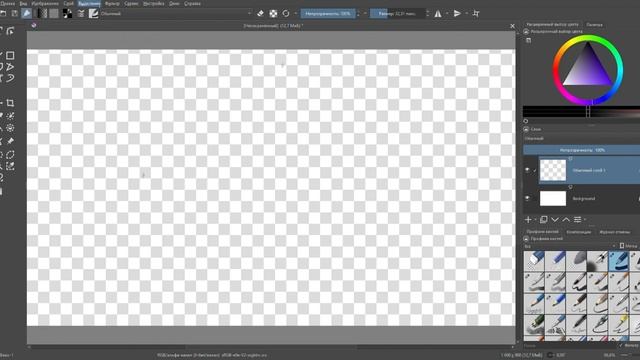The image size is (640, 360).
Task: Open the Слой menu
Action: [68, 3]
